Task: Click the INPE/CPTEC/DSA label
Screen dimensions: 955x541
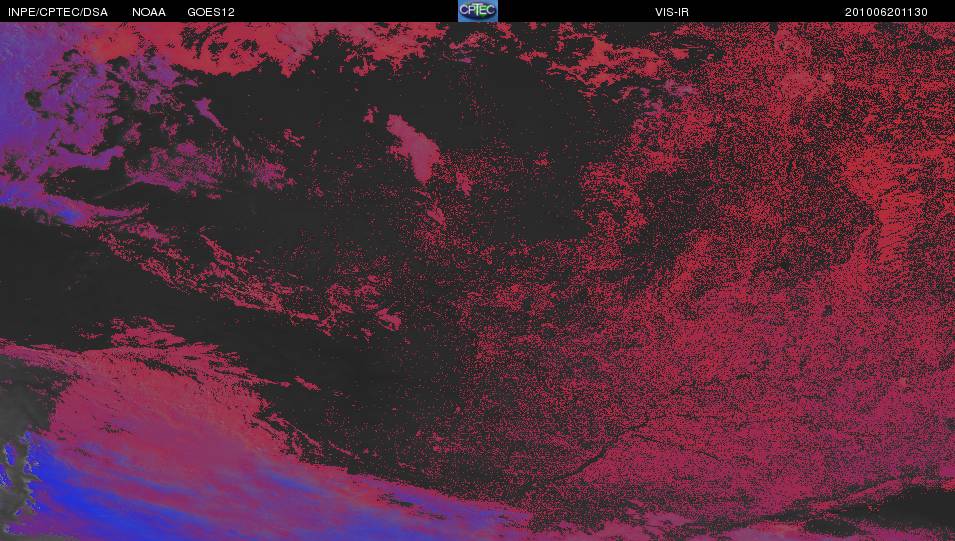Action: (58, 12)
